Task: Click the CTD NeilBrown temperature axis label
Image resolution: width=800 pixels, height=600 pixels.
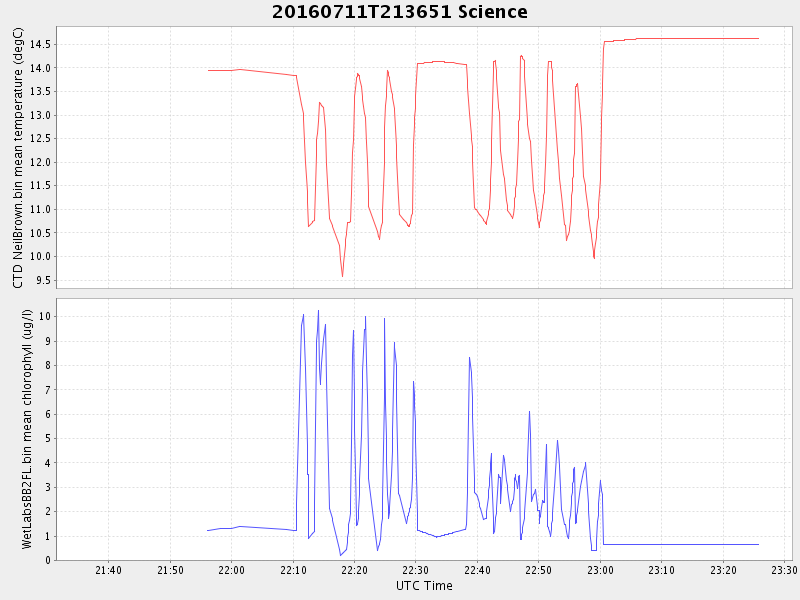Action: coord(17,158)
